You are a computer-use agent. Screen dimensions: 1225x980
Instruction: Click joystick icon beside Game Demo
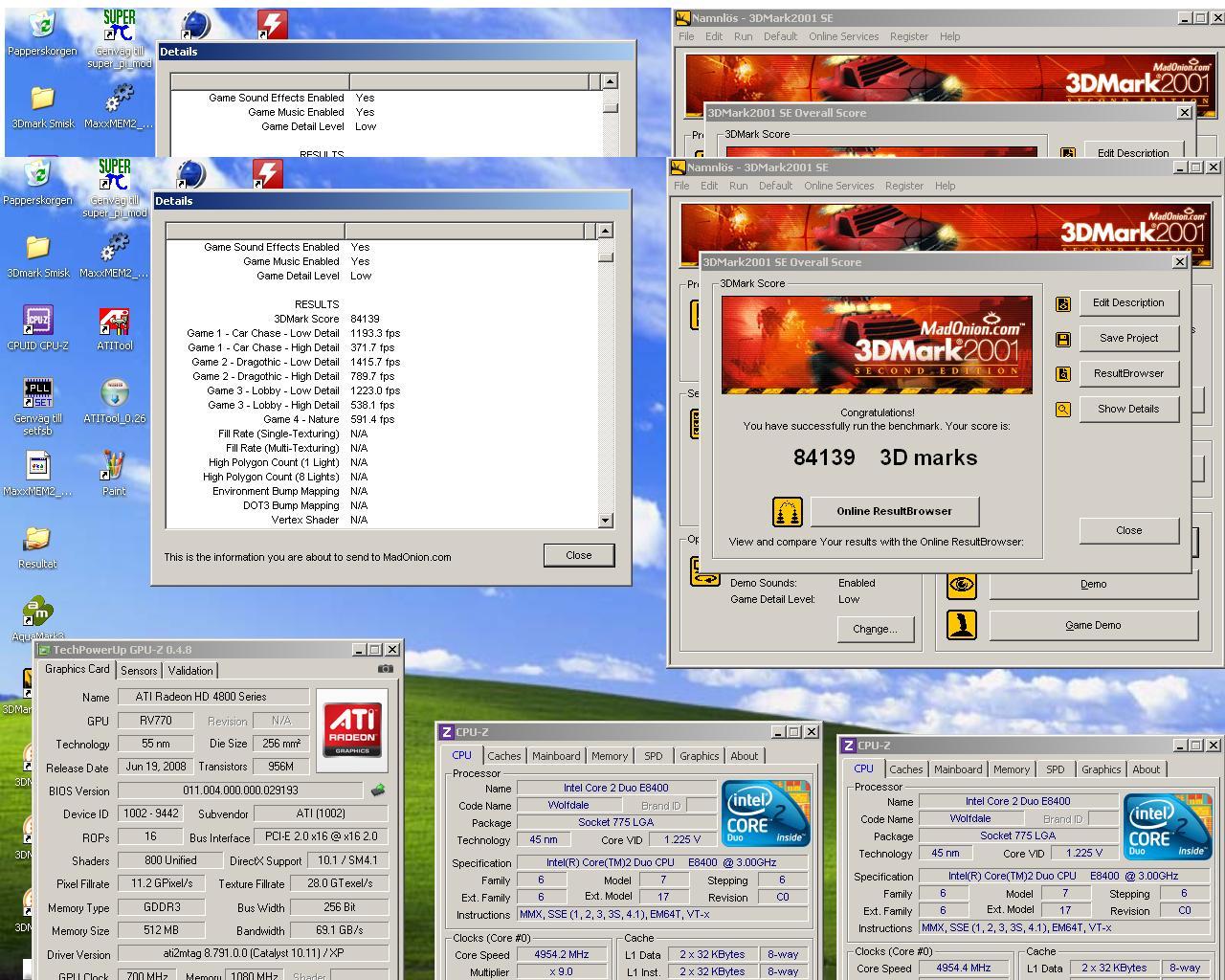(962, 625)
